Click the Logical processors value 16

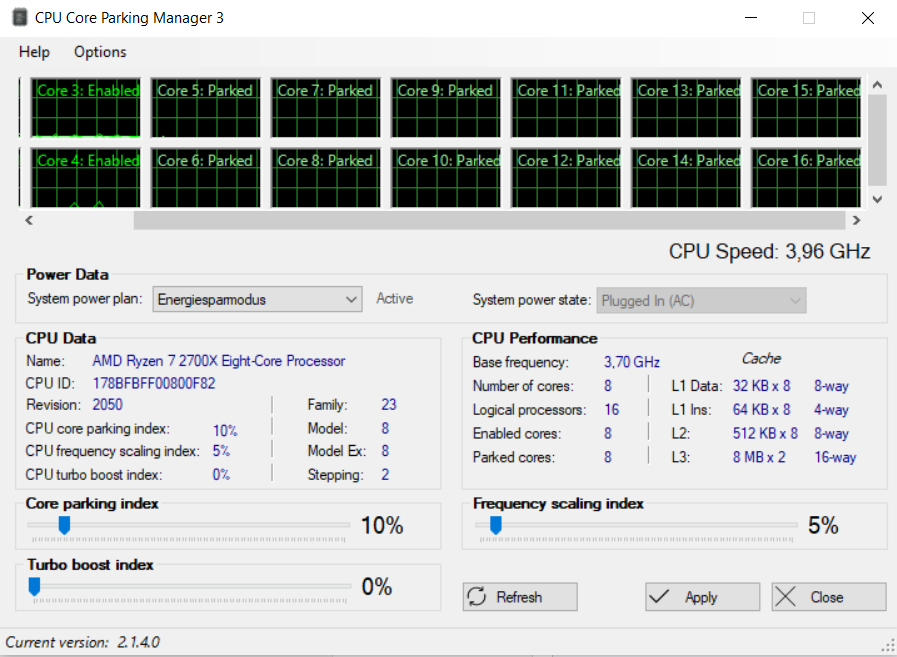[612, 410]
